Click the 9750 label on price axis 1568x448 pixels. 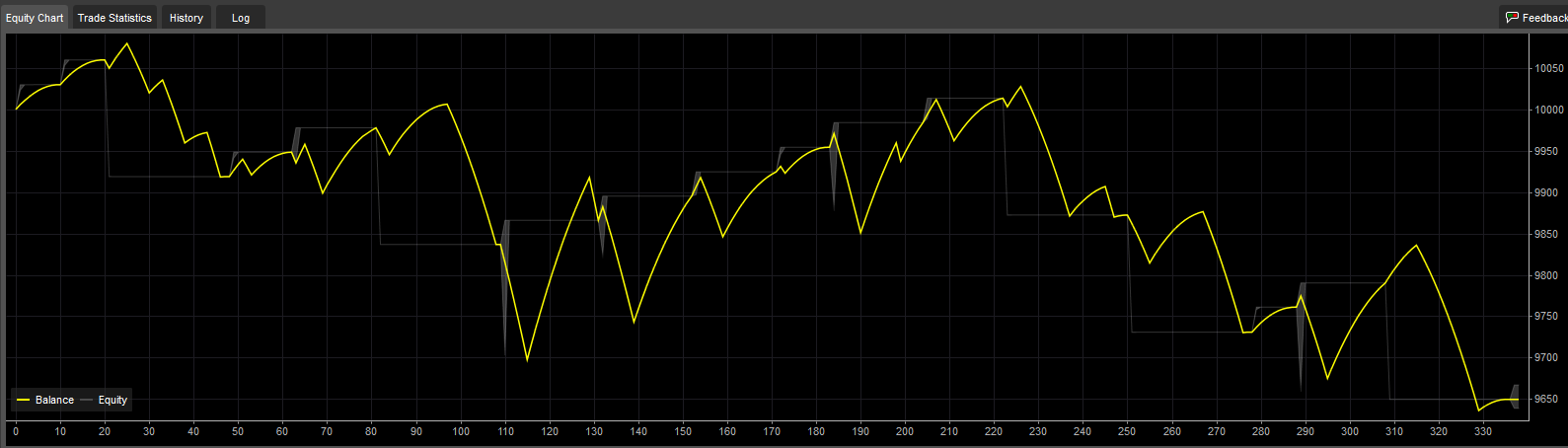1545,317
